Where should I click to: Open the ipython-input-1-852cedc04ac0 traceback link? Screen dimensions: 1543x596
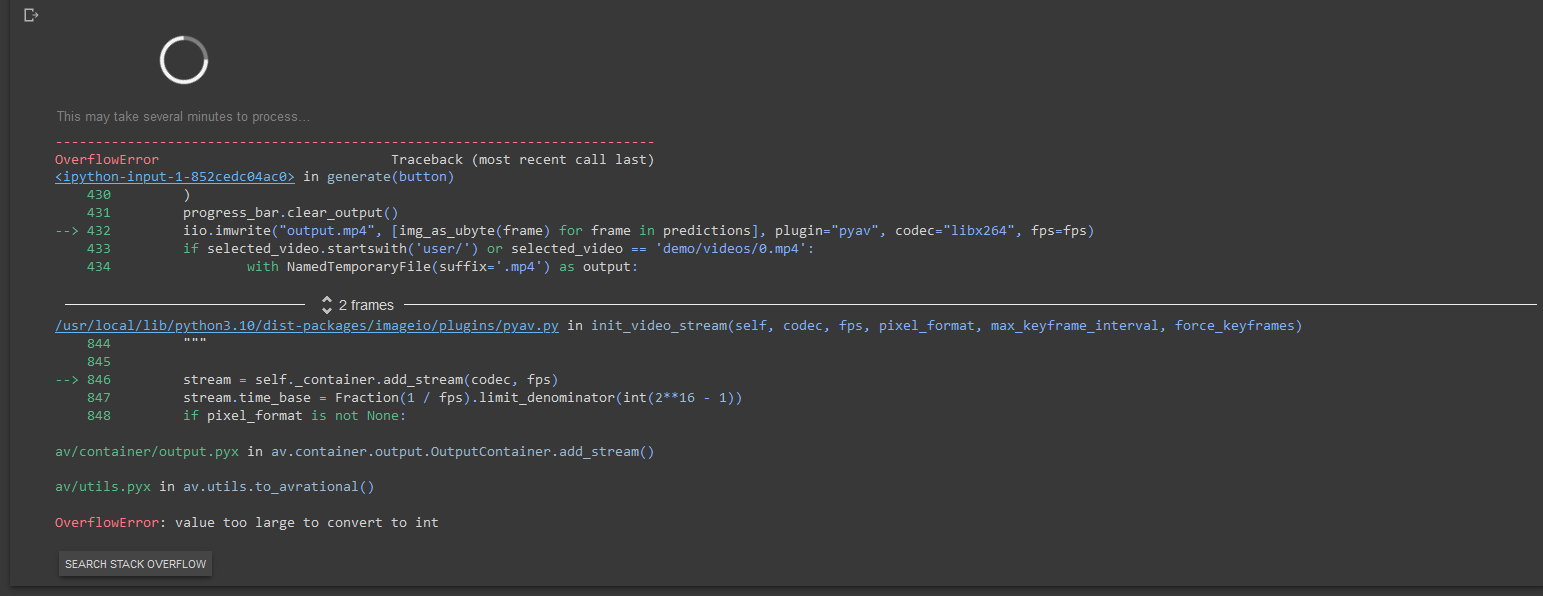tap(173, 176)
